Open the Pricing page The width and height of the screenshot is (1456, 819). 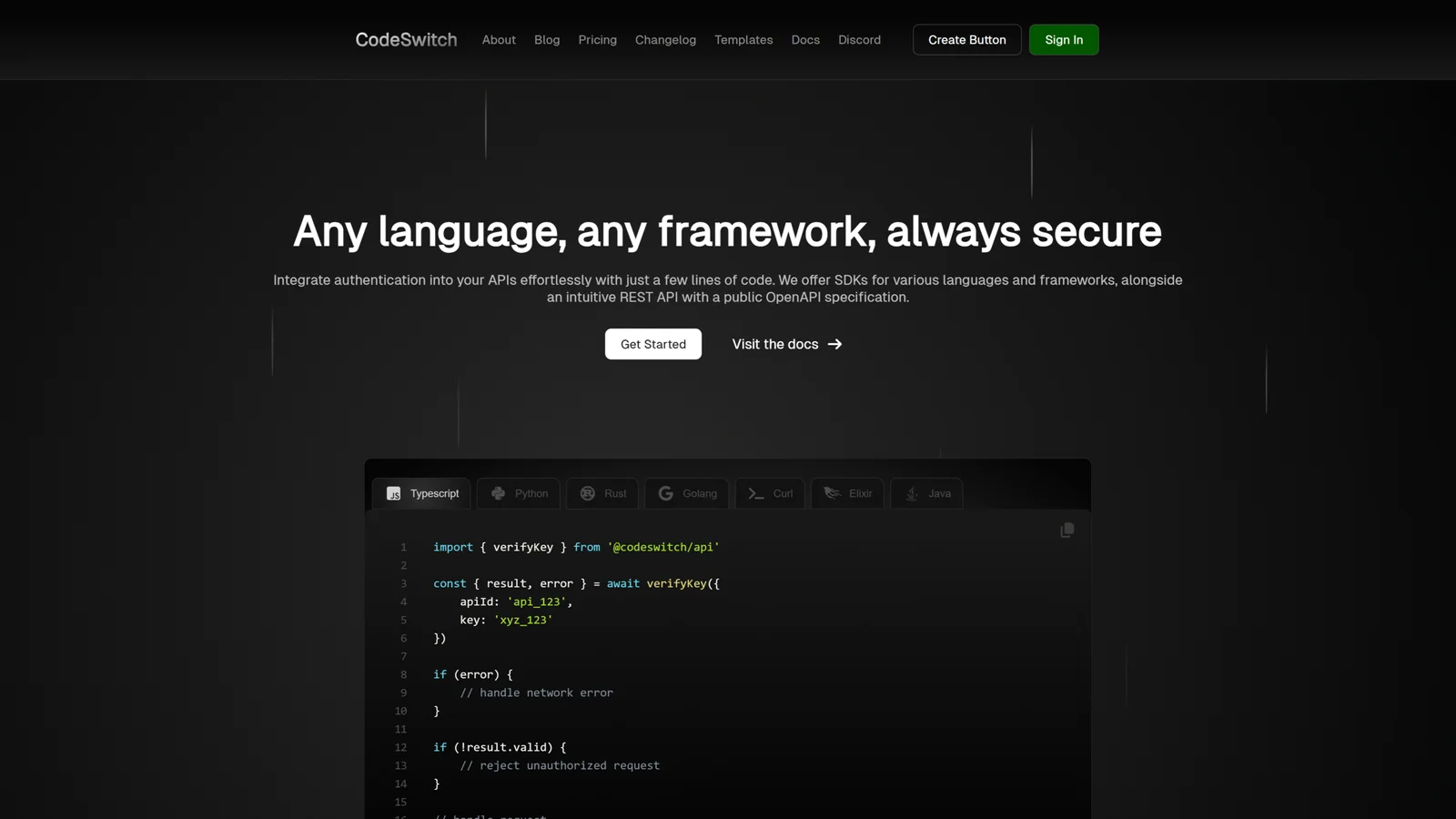[597, 40]
